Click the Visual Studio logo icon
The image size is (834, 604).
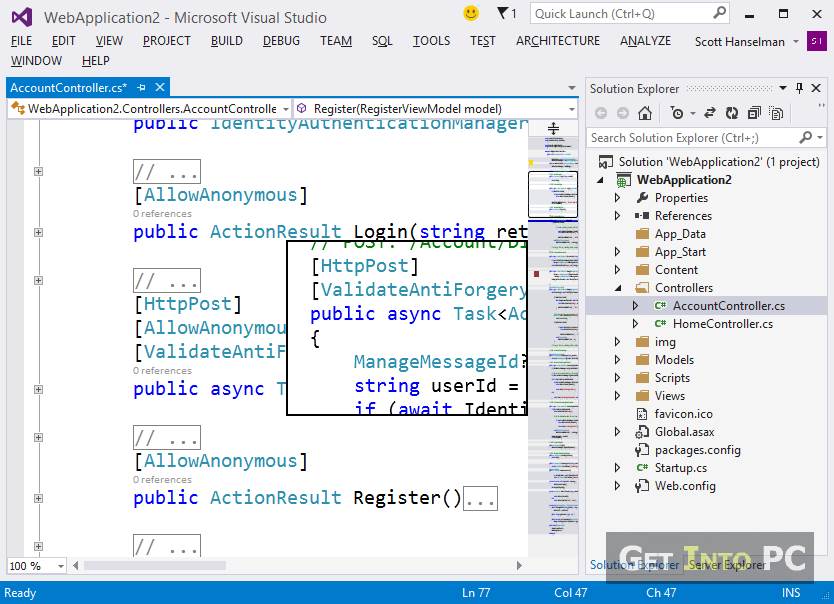pos(22,17)
